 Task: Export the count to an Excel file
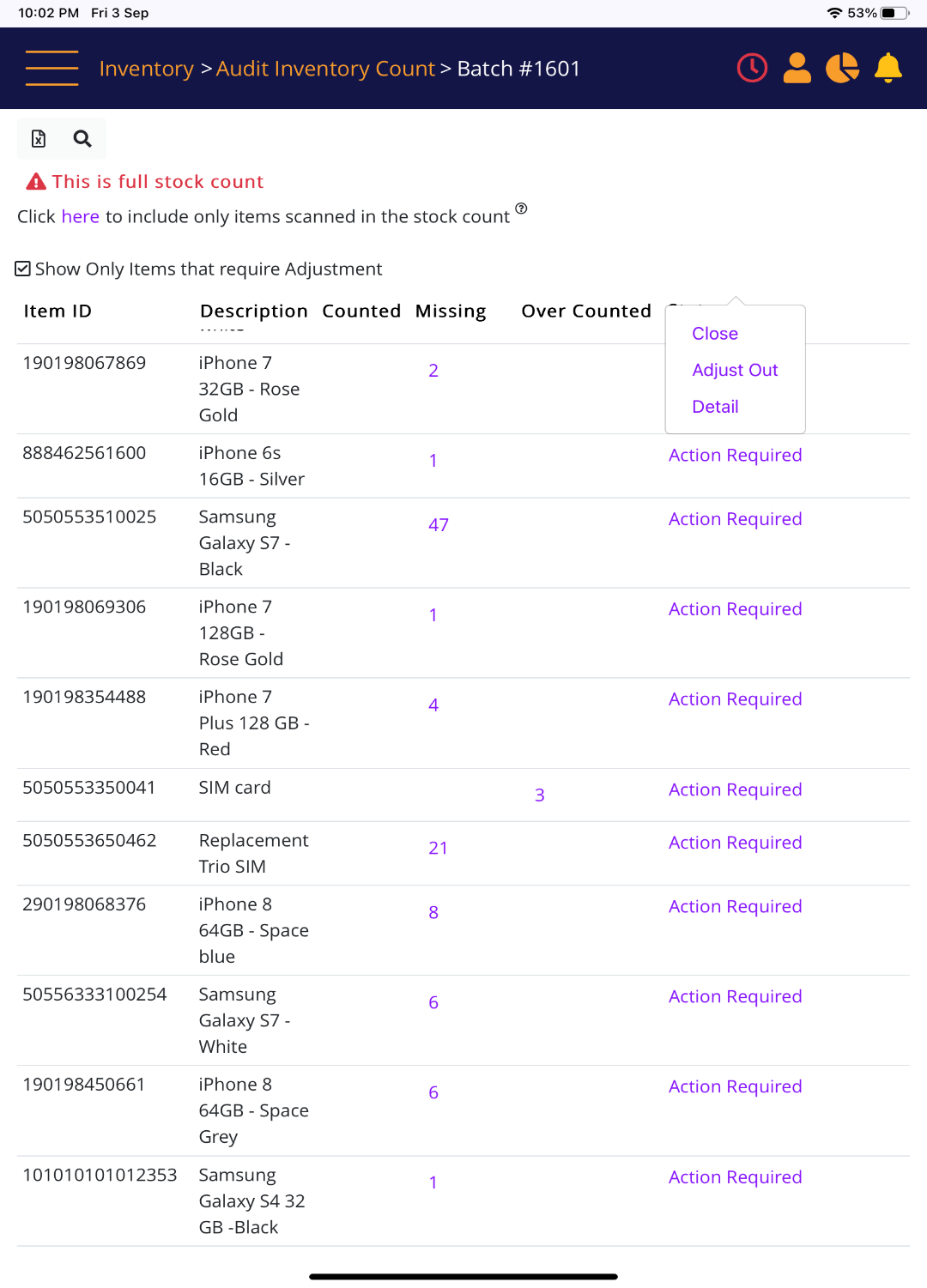coord(39,139)
